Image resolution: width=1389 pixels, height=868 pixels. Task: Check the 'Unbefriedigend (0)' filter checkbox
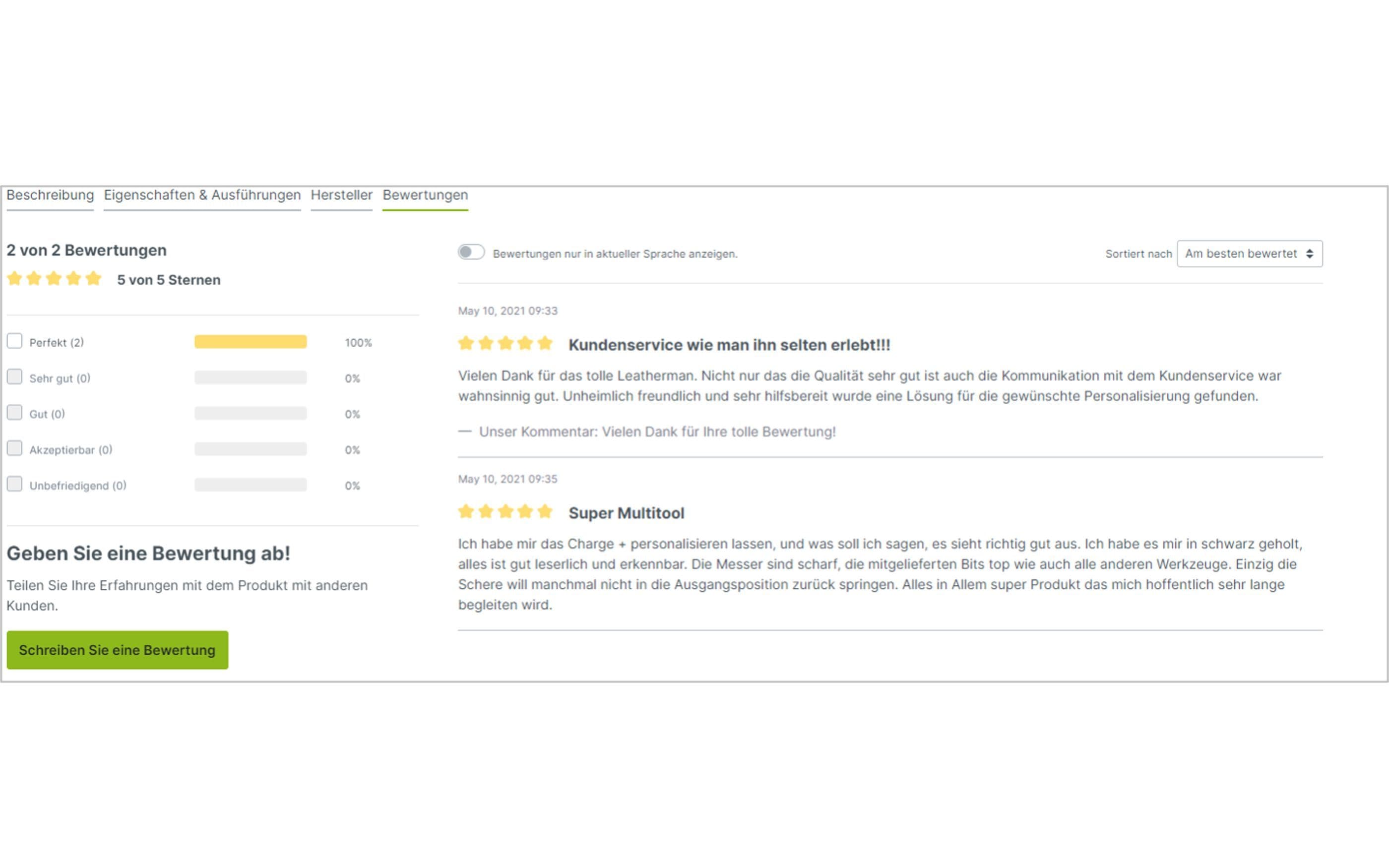[14, 484]
